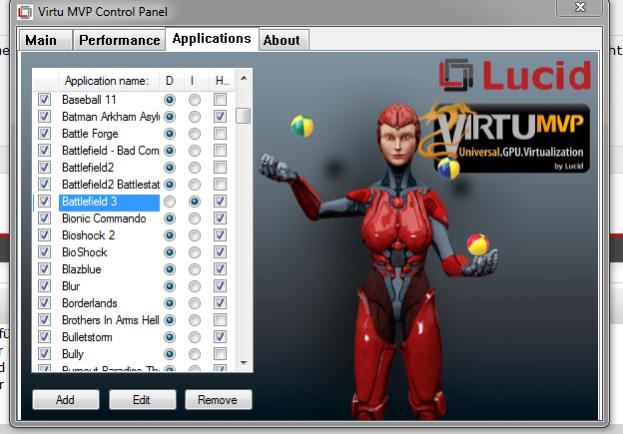623x434 pixels.
Task: Select the I radio button for Borderlands
Action: [x=195, y=303]
